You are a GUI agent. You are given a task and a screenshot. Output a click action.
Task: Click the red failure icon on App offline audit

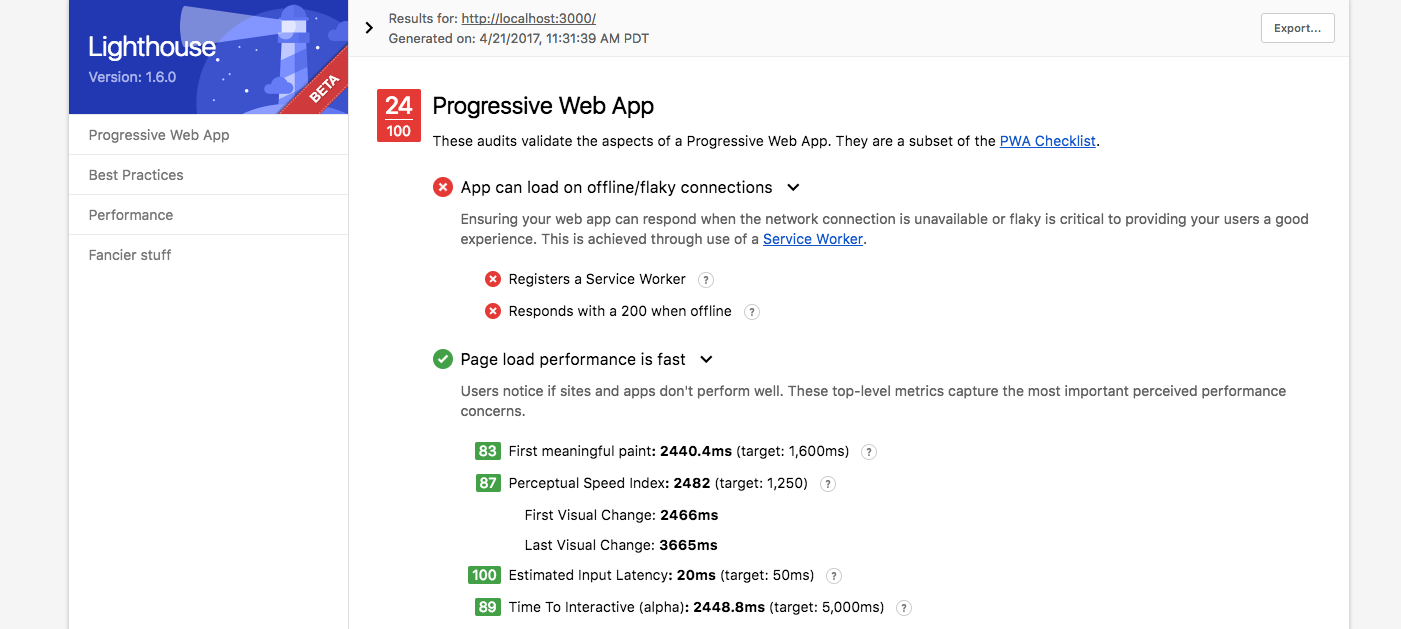(x=443, y=187)
